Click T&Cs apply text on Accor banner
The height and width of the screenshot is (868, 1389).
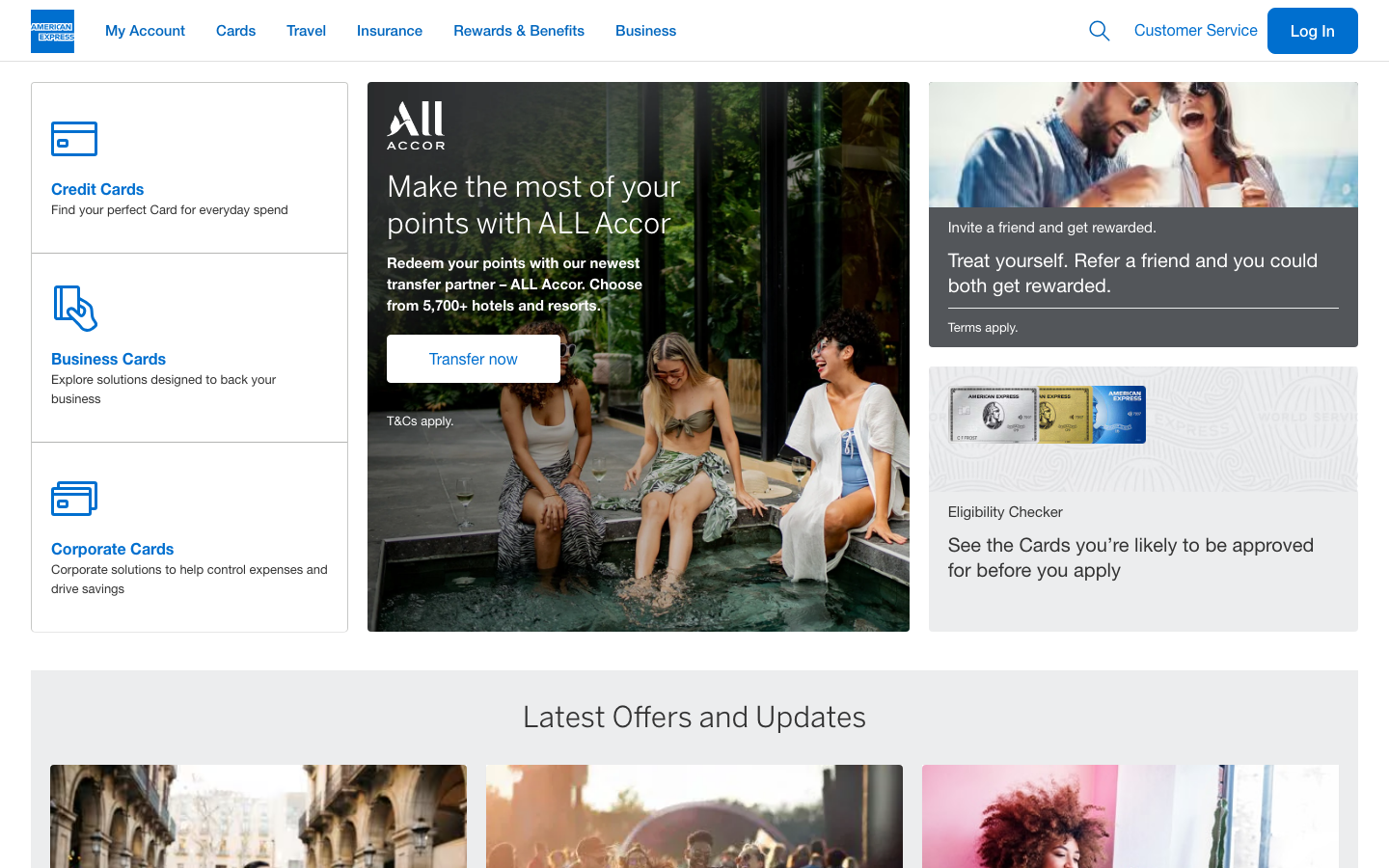pos(420,421)
